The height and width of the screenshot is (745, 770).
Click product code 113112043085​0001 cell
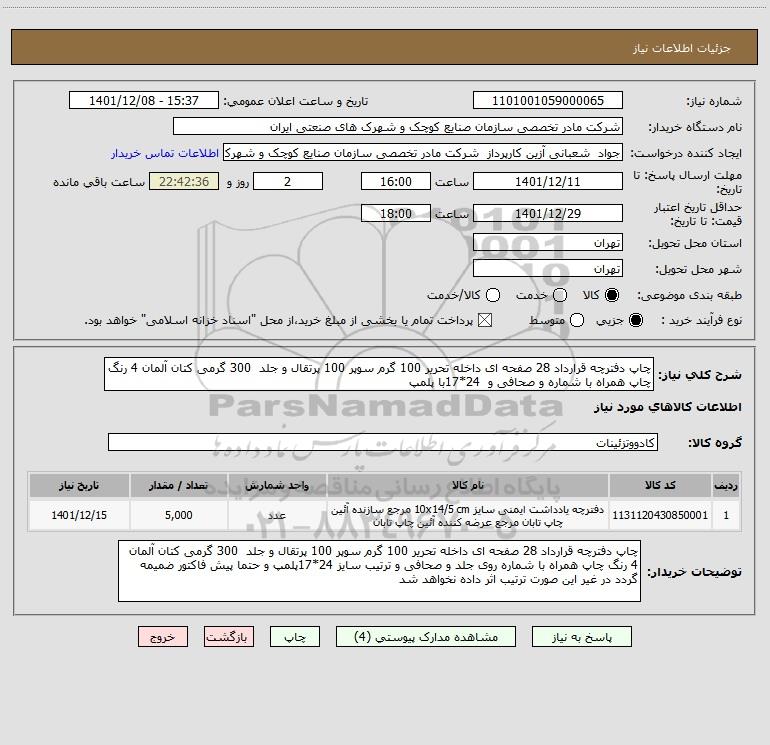(x=660, y=515)
